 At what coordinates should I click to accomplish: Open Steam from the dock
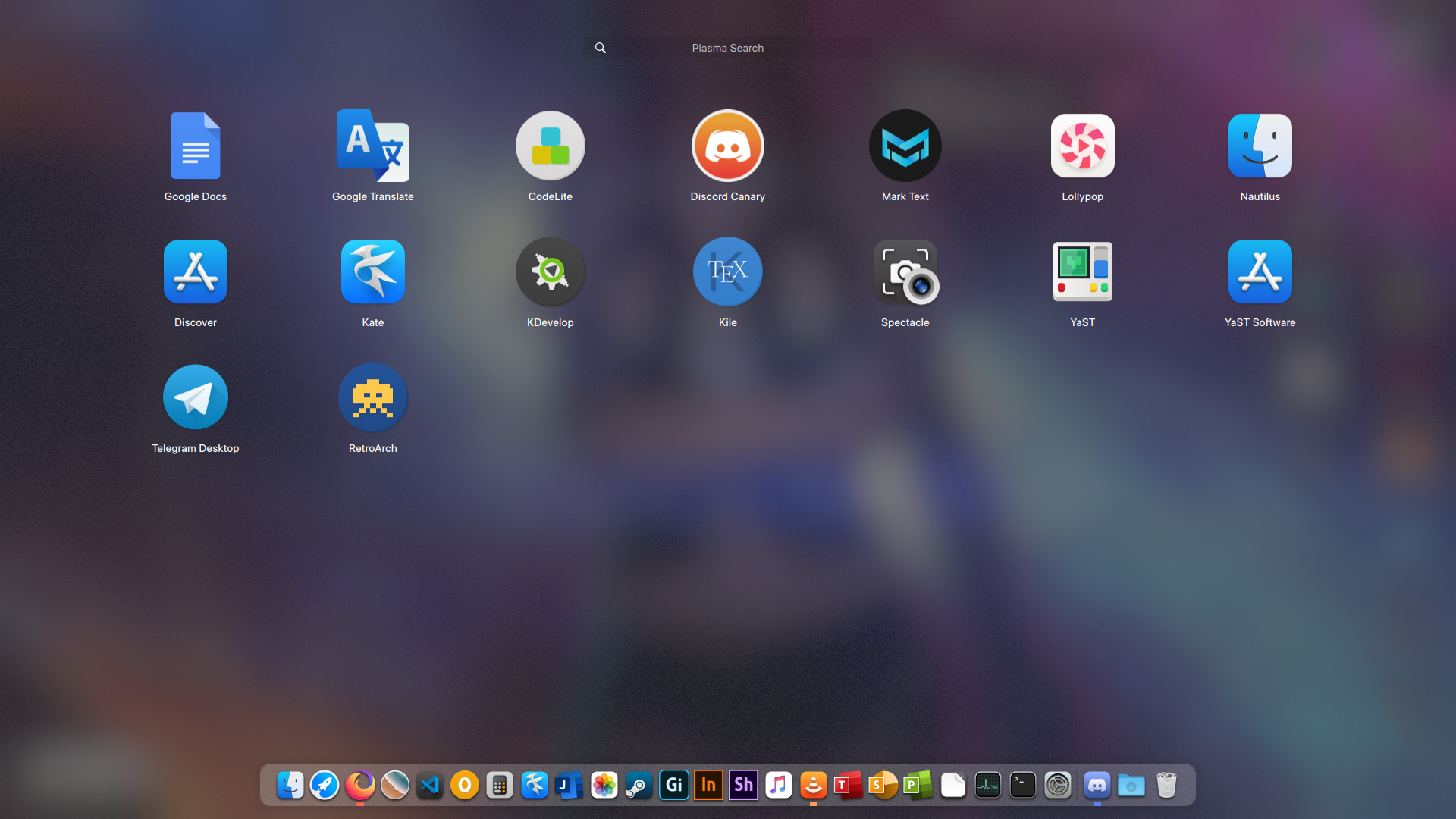click(639, 785)
